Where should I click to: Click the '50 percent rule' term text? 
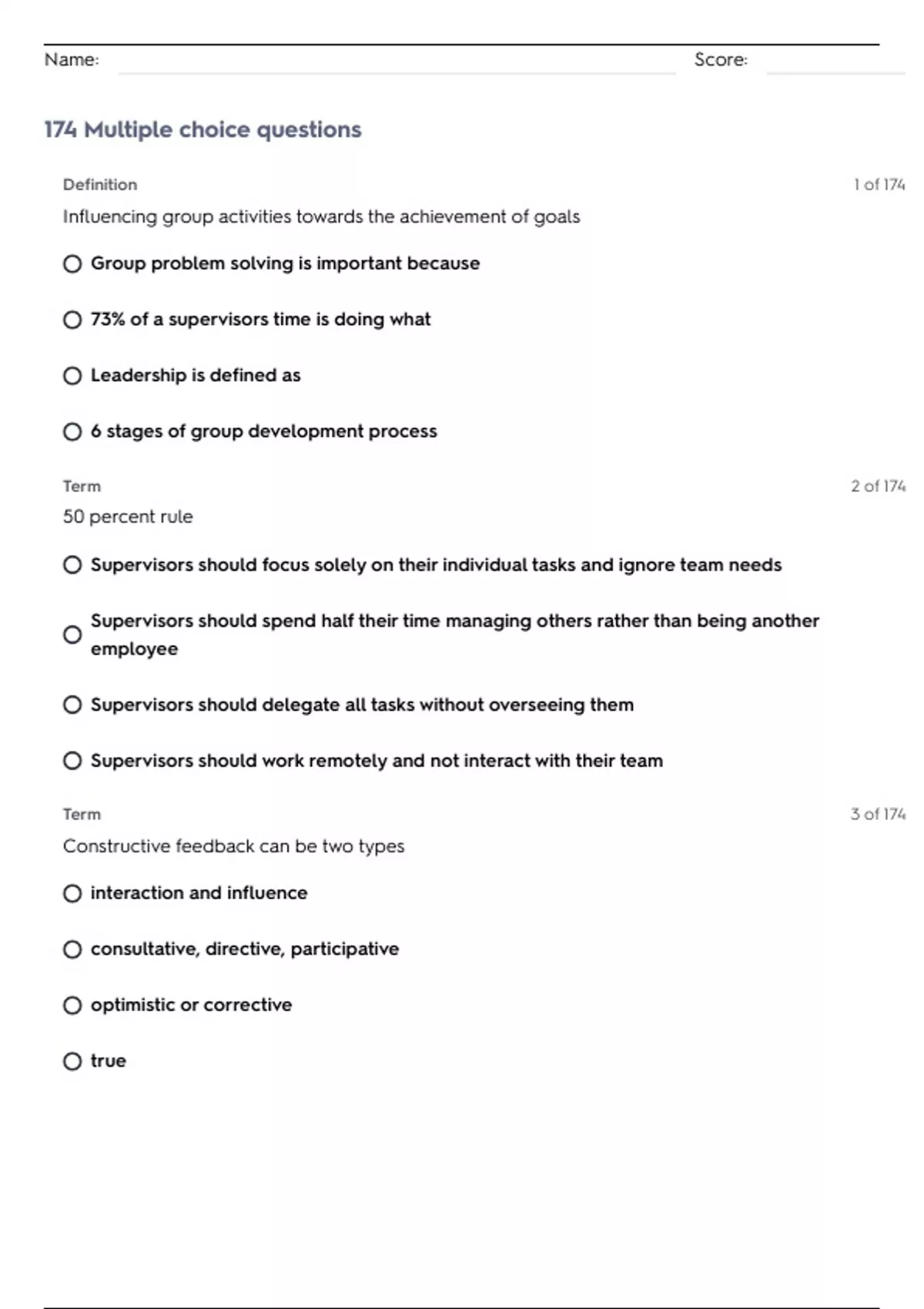(x=128, y=517)
